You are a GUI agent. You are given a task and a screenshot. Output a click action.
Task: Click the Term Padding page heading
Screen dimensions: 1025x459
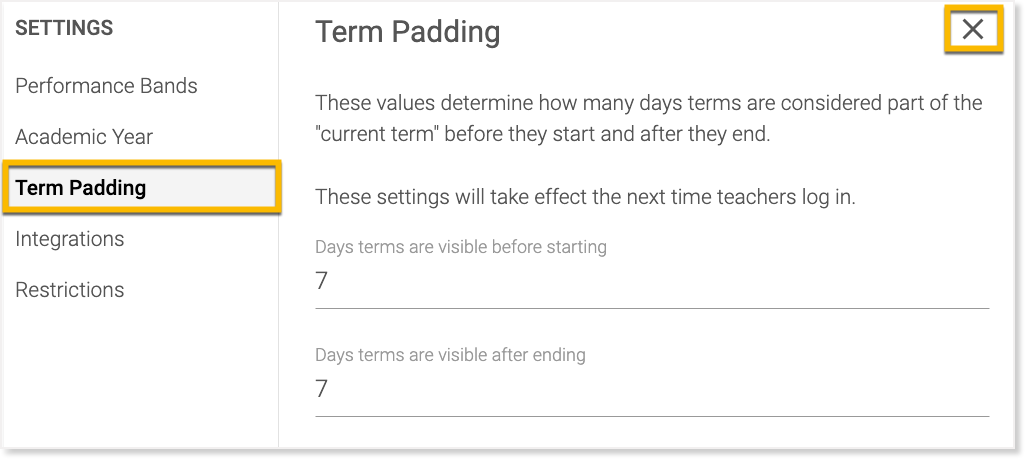[x=407, y=32]
